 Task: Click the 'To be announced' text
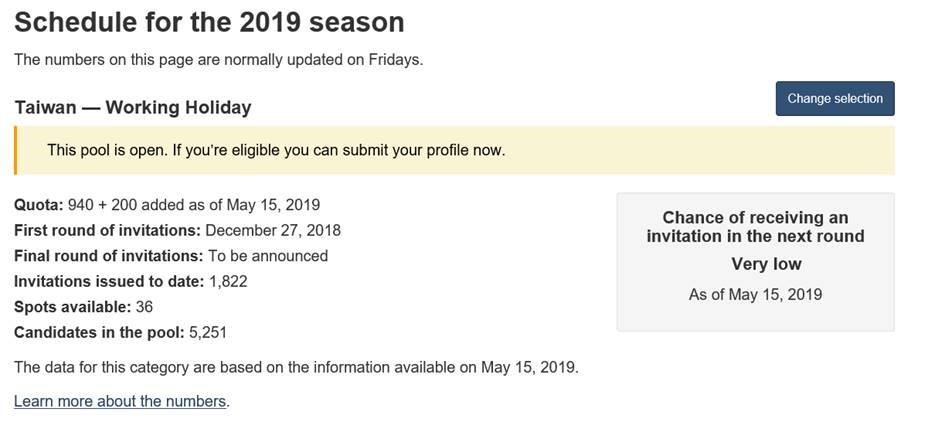click(x=268, y=256)
